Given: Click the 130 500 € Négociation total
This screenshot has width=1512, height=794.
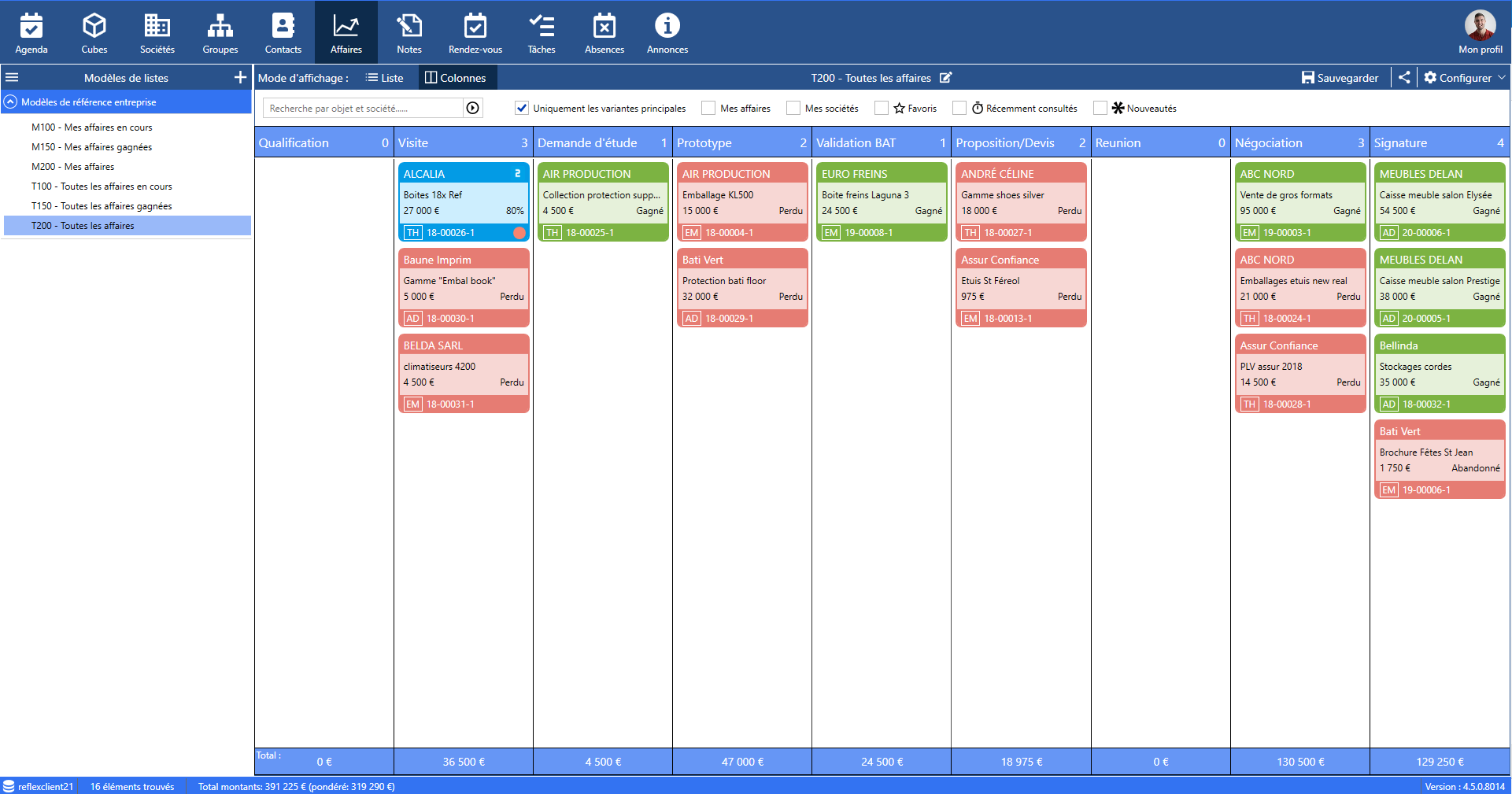Looking at the screenshot, I should 1300,762.
